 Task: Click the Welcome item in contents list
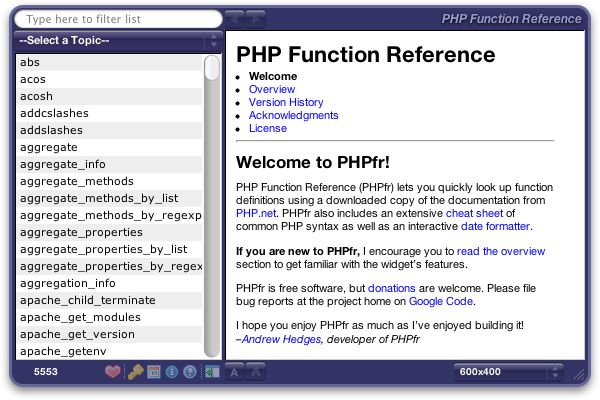[273, 76]
